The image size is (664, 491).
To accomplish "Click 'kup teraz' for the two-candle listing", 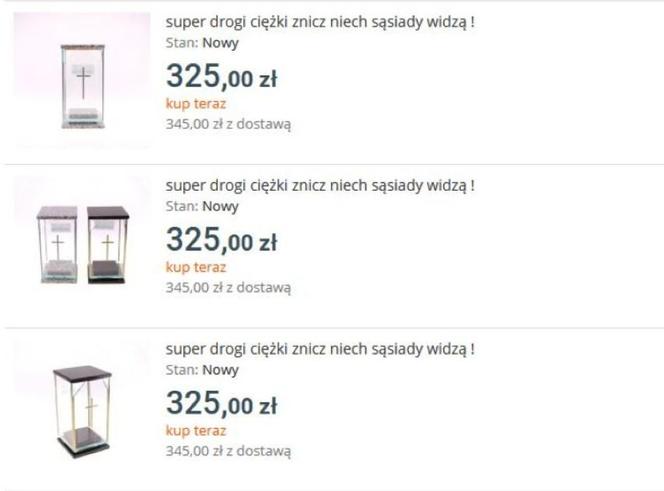I will [196, 267].
